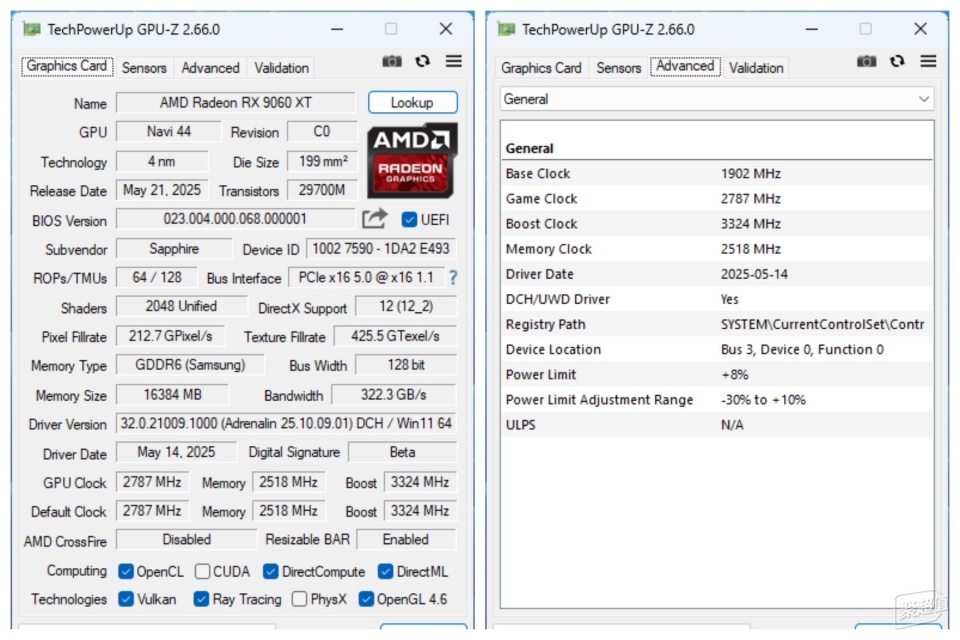Click the BIOS share/export arrow icon

click(375, 219)
